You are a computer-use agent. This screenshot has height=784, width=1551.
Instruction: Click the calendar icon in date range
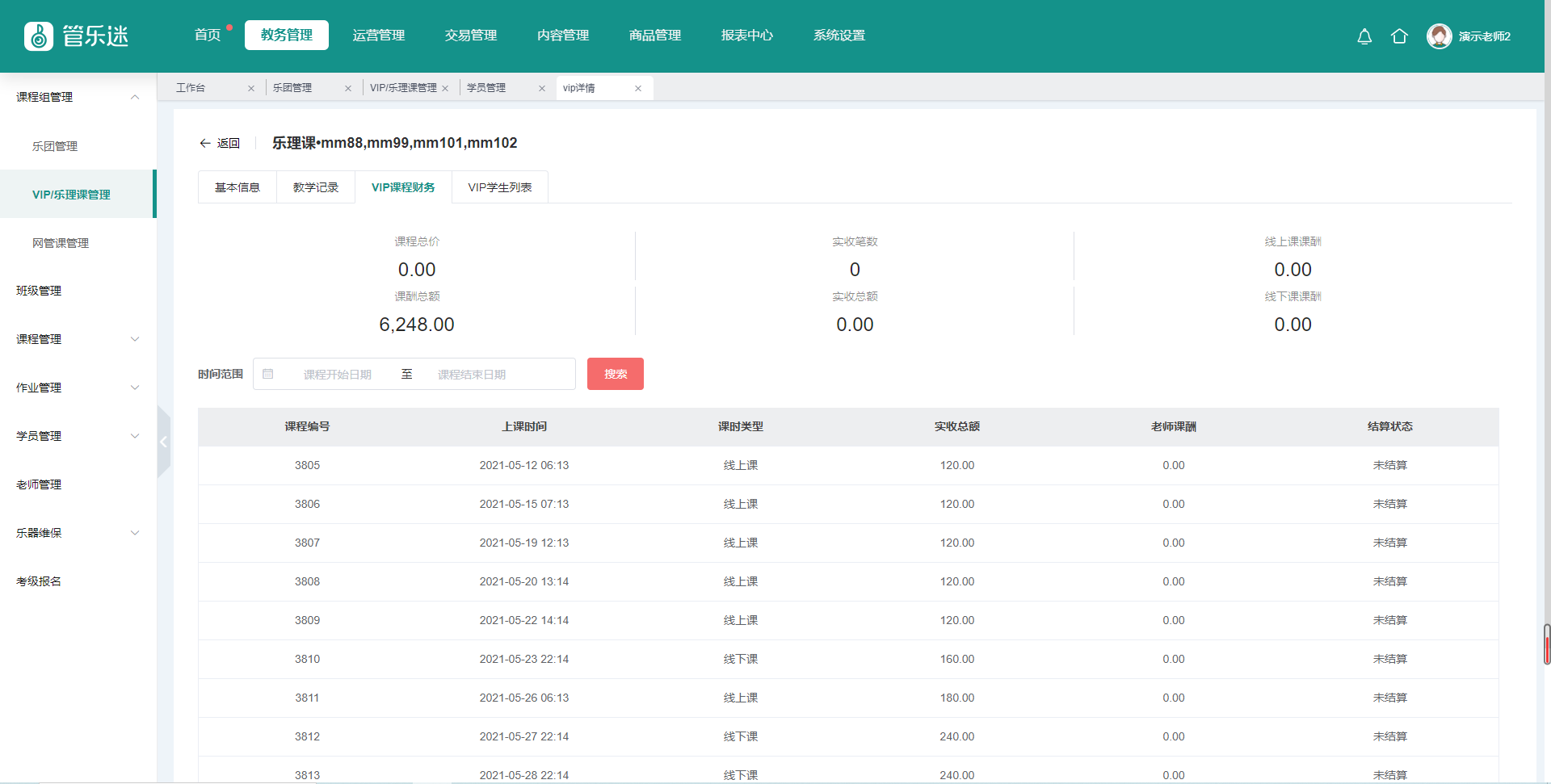tap(268, 374)
